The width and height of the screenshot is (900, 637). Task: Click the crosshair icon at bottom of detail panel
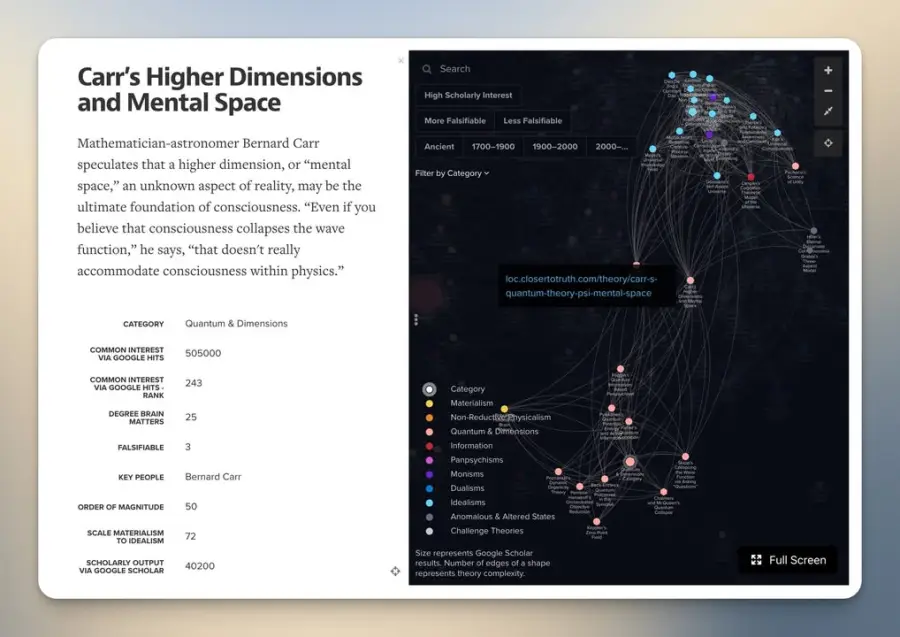pyautogui.click(x=395, y=571)
